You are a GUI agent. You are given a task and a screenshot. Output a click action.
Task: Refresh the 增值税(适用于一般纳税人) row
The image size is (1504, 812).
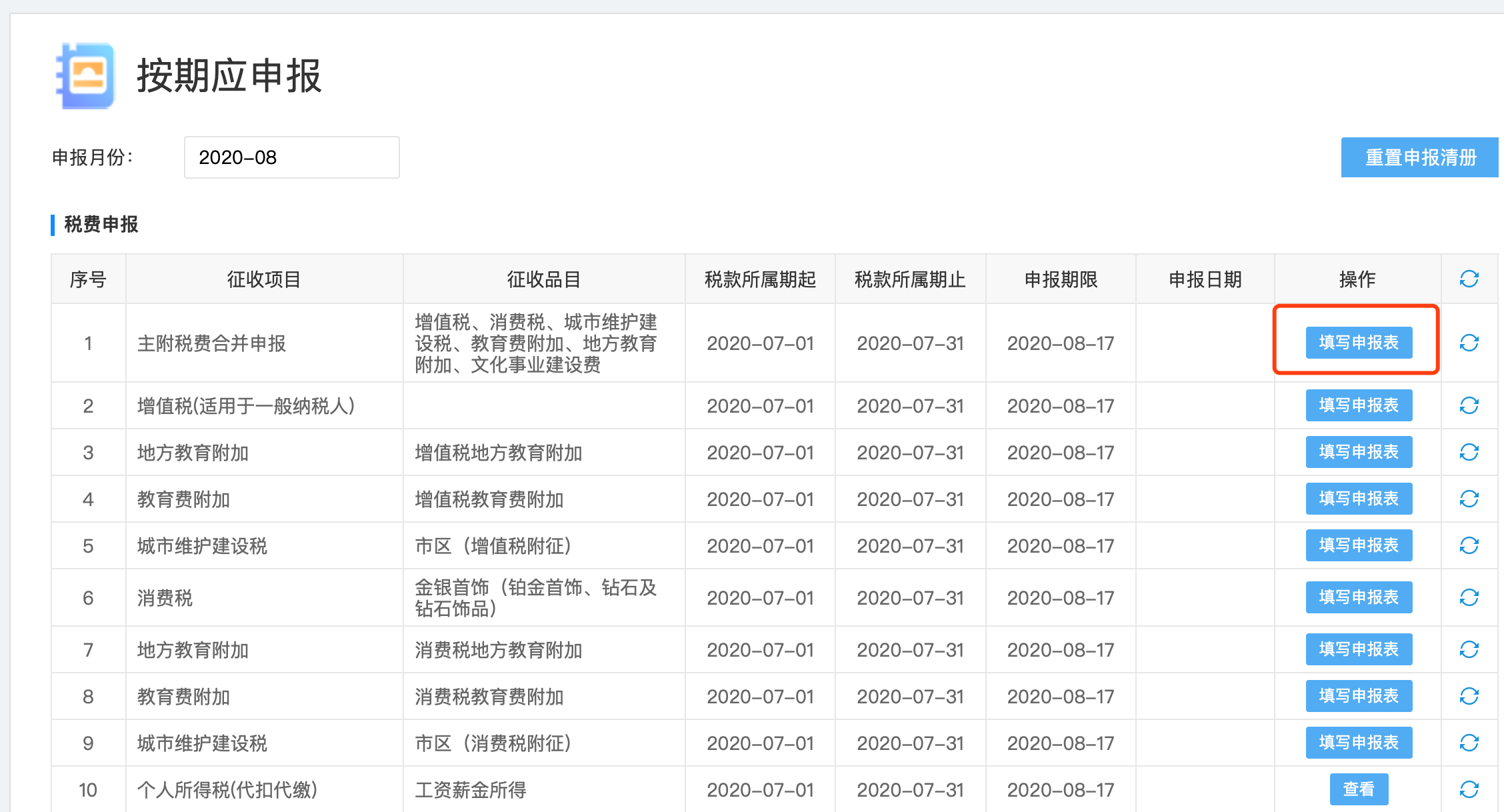tap(1469, 405)
